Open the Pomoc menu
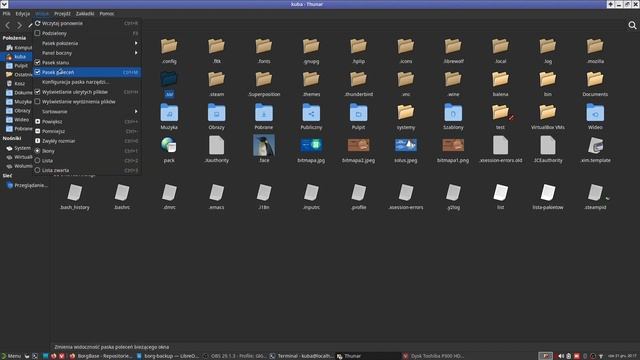 click(x=107, y=13)
